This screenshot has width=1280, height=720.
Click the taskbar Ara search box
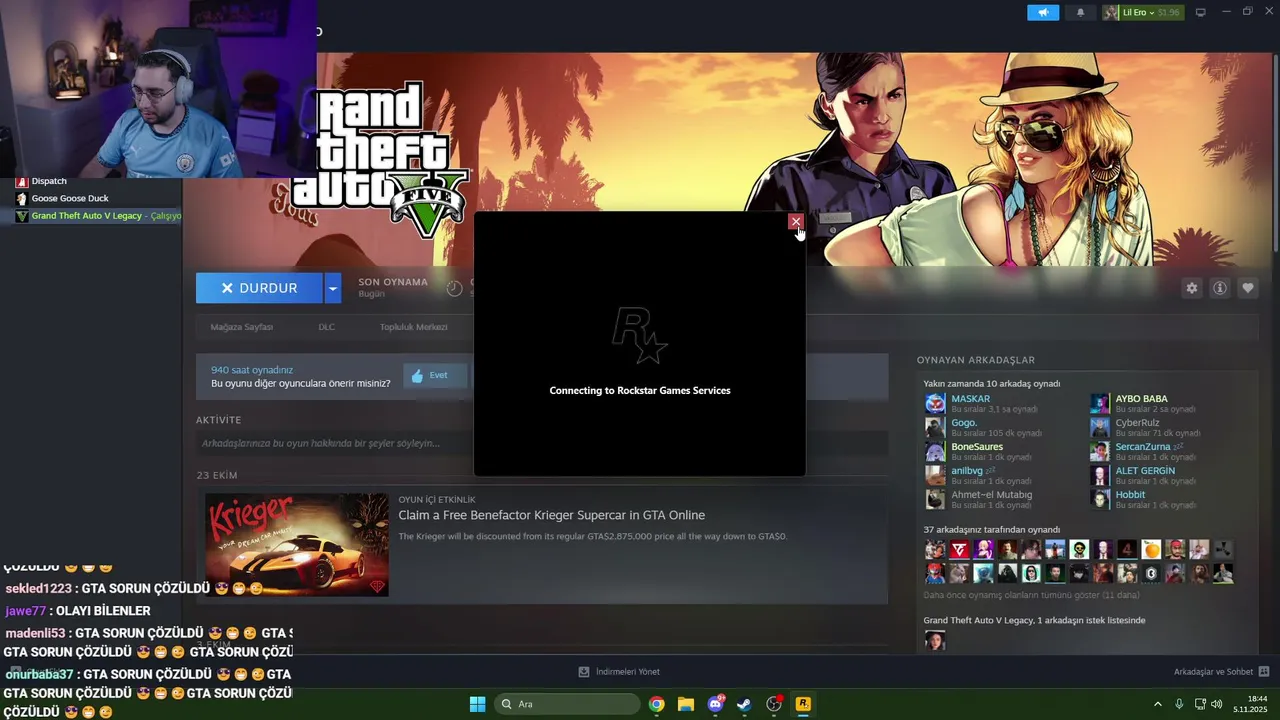coord(567,704)
